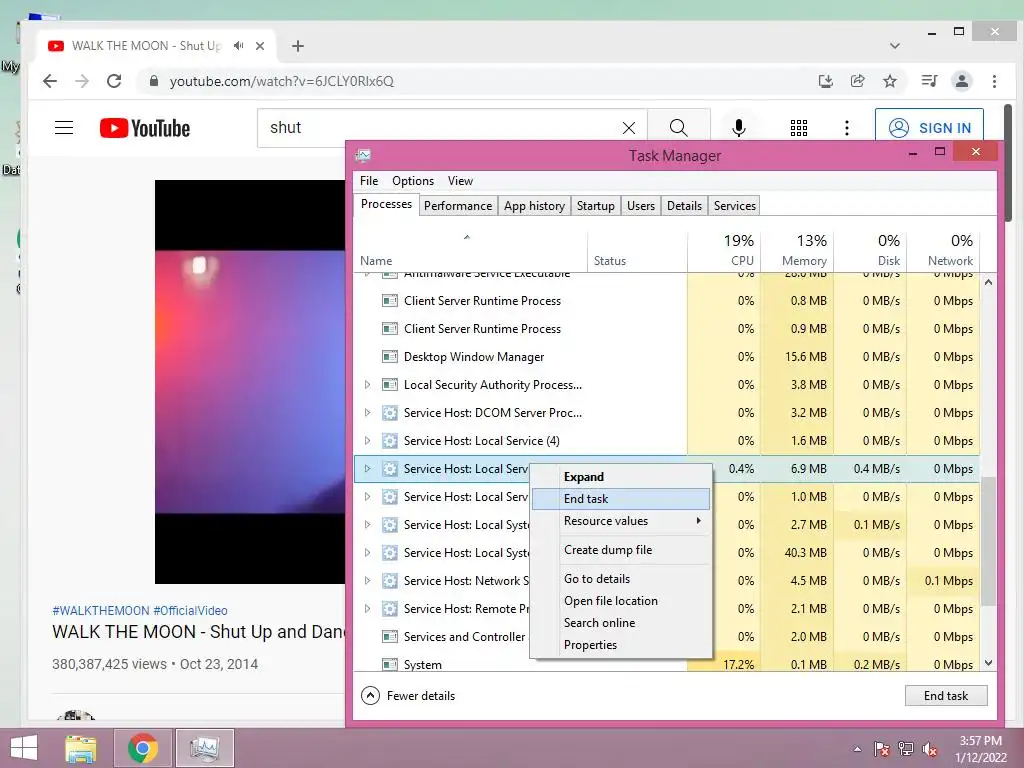The image size is (1024, 768).
Task: Bookmark this page with the star icon
Action: [x=889, y=81]
